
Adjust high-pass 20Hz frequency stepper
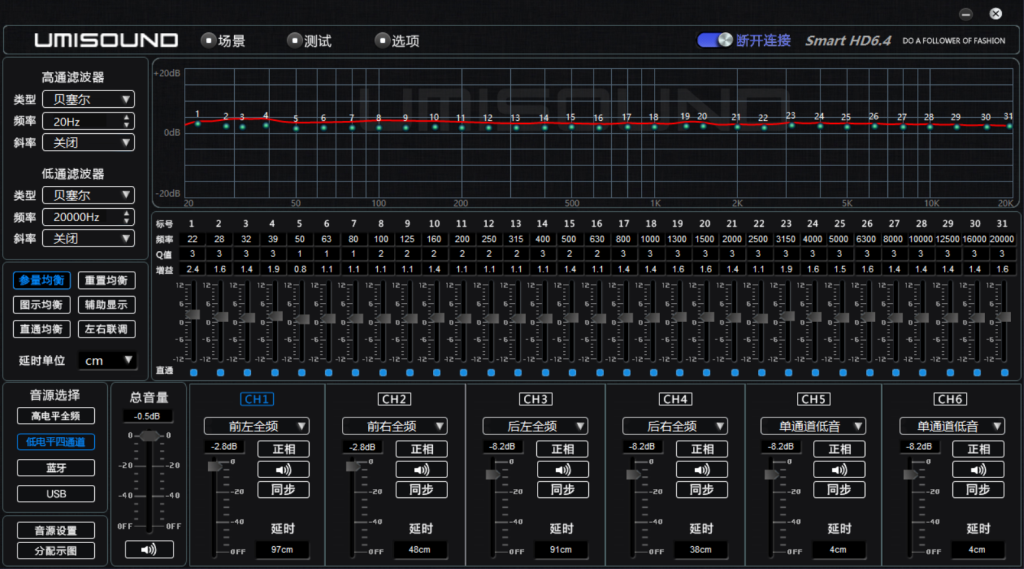pos(127,121)
